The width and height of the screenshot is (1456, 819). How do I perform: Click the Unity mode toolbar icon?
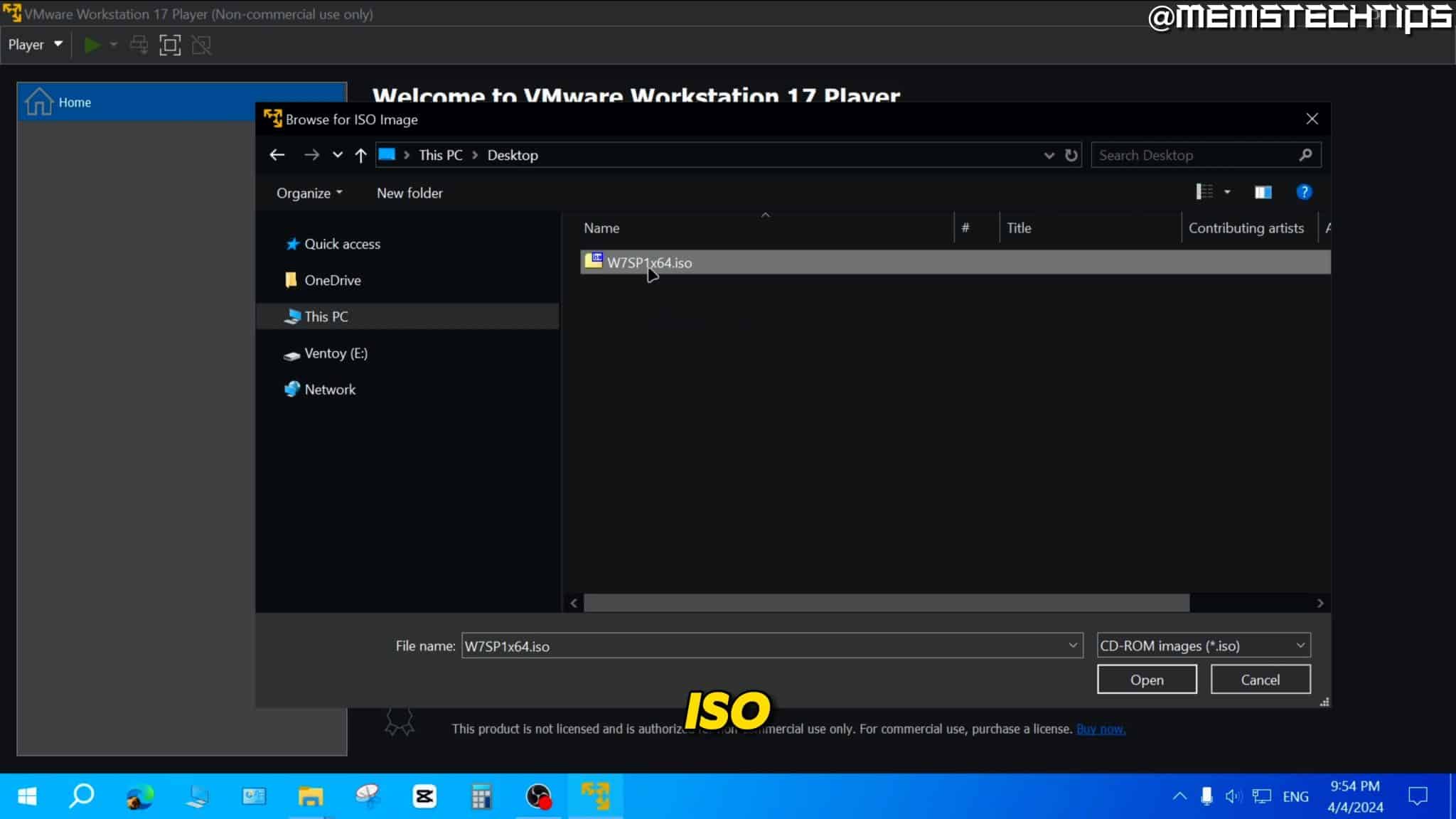(x=201, y=45)
